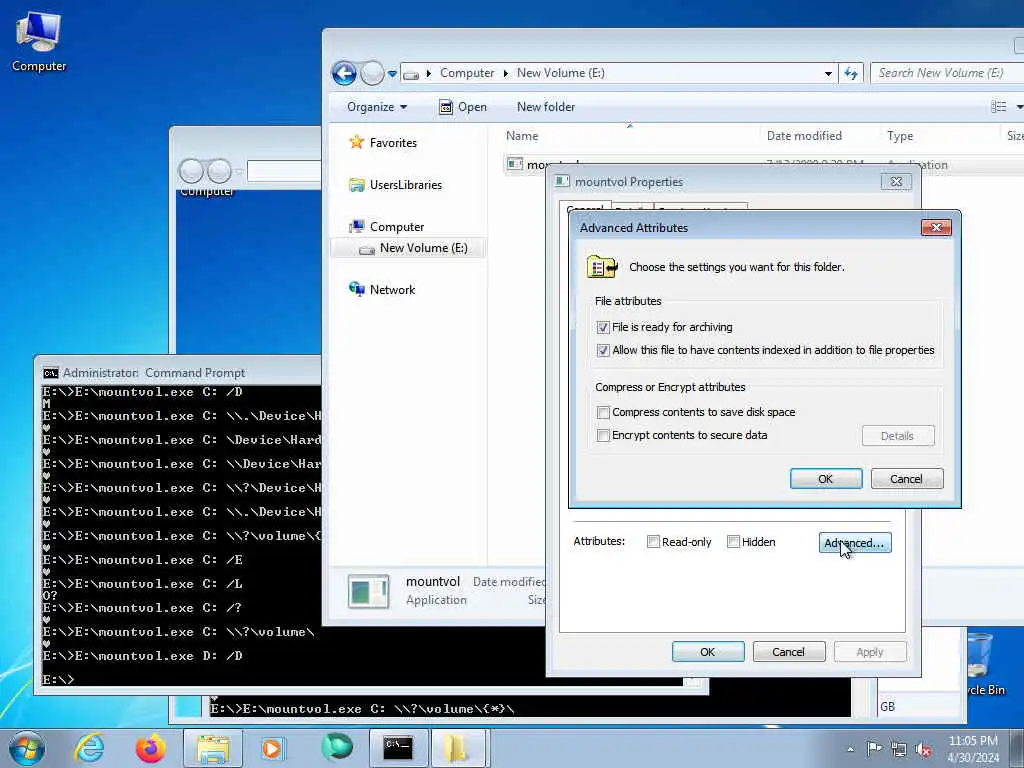Click the green round taskbar app icon
This screenshot has width=1024, height=768.
coord(336,748)
